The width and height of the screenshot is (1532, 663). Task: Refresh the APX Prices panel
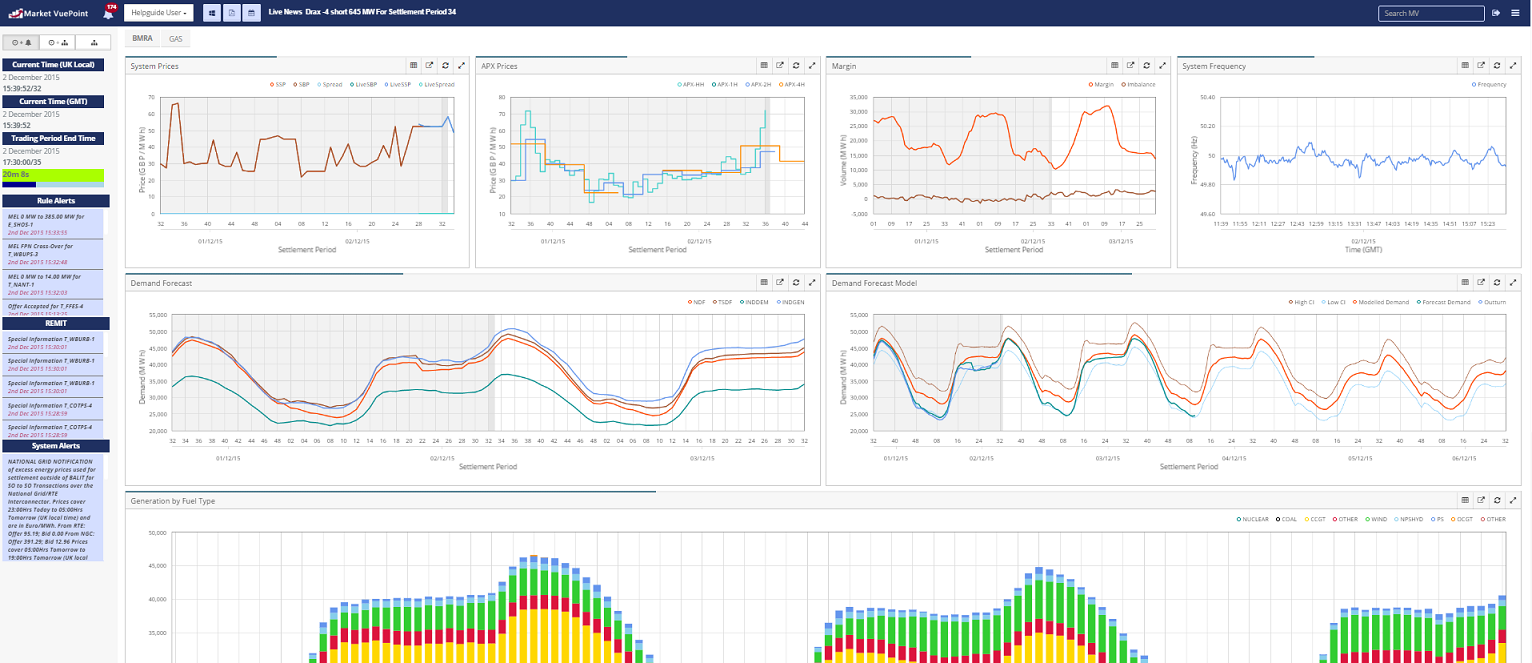[x=795, y=65]
